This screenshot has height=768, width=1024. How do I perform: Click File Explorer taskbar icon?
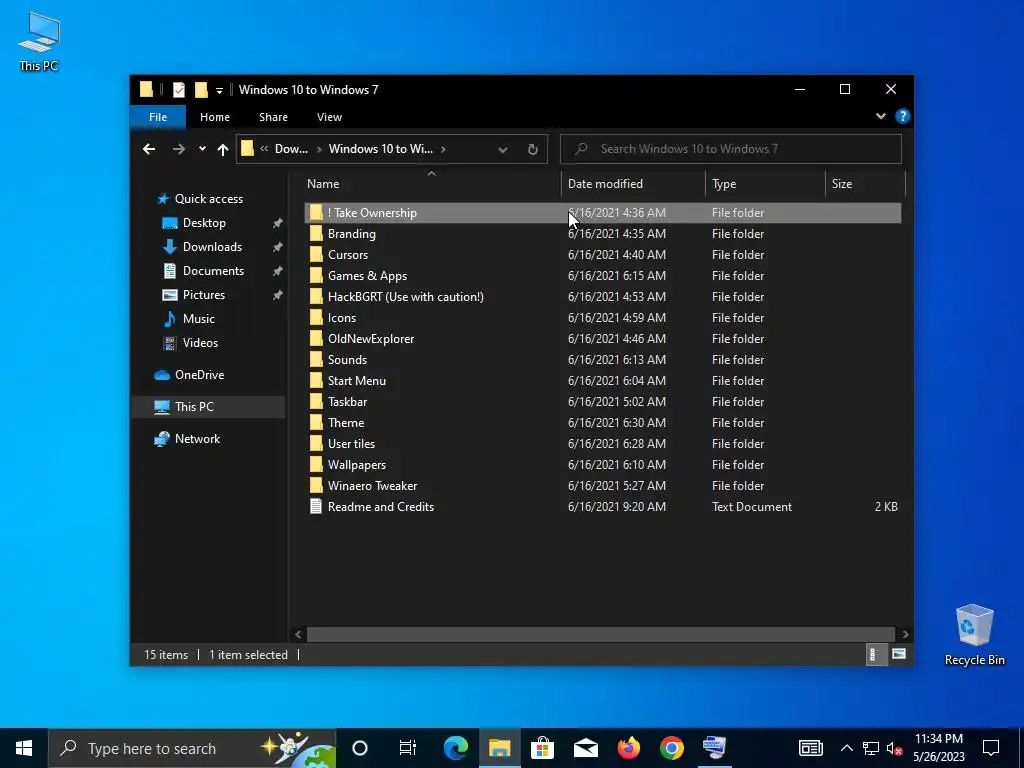coord(500,748)
